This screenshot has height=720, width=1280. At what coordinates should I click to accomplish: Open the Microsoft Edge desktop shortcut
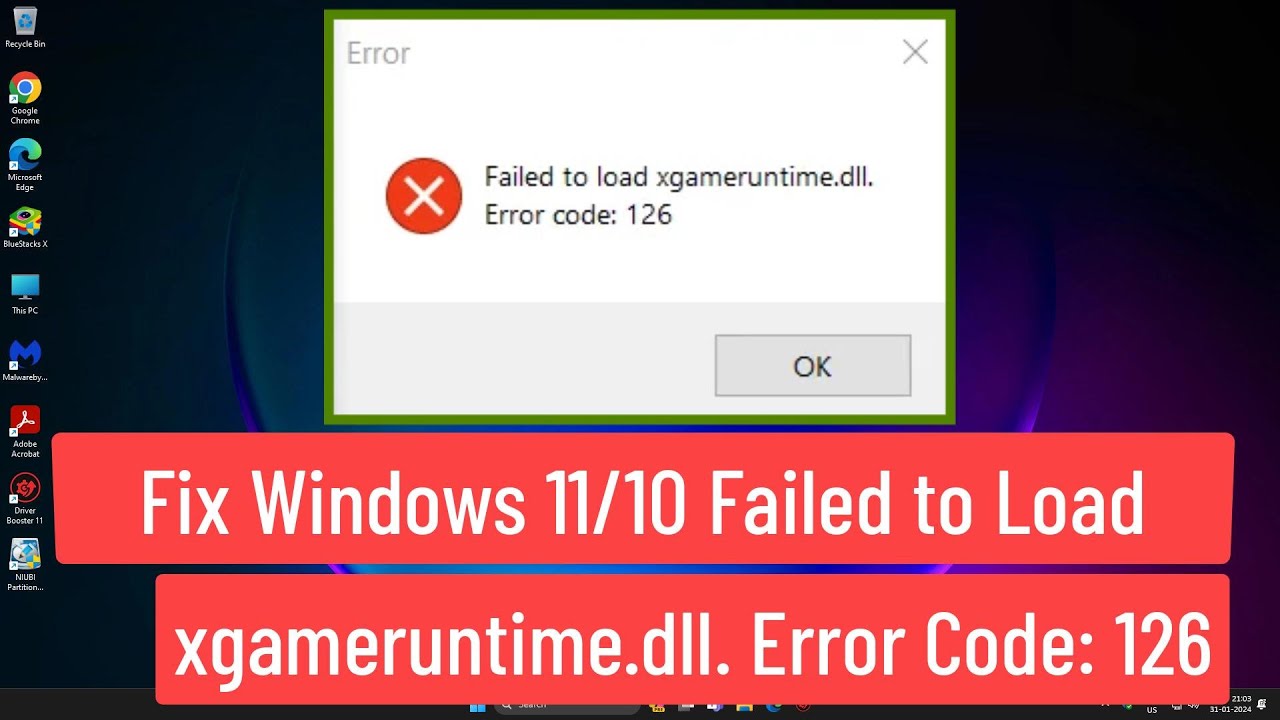tap(25, 165)
